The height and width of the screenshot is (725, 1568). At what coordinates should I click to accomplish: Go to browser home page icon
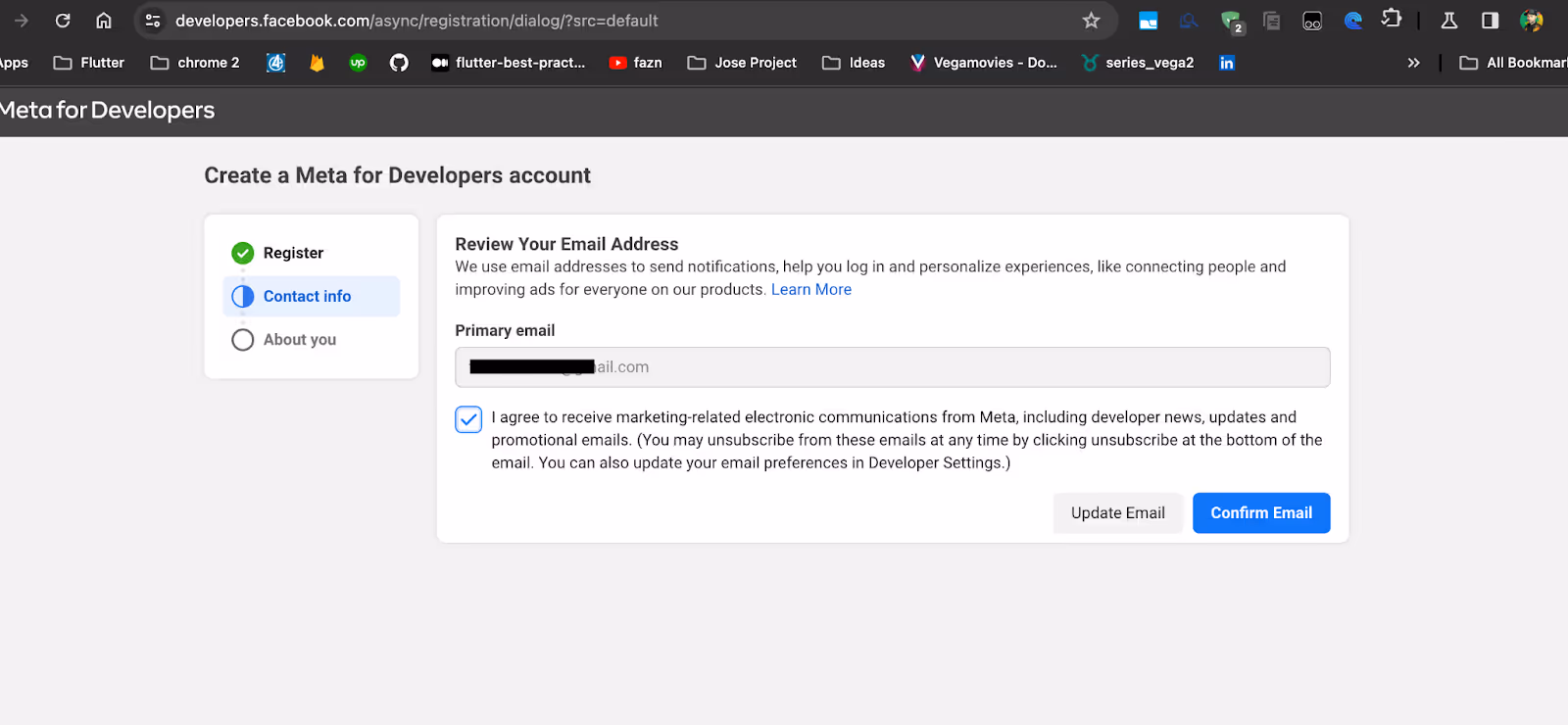[104, 21]
